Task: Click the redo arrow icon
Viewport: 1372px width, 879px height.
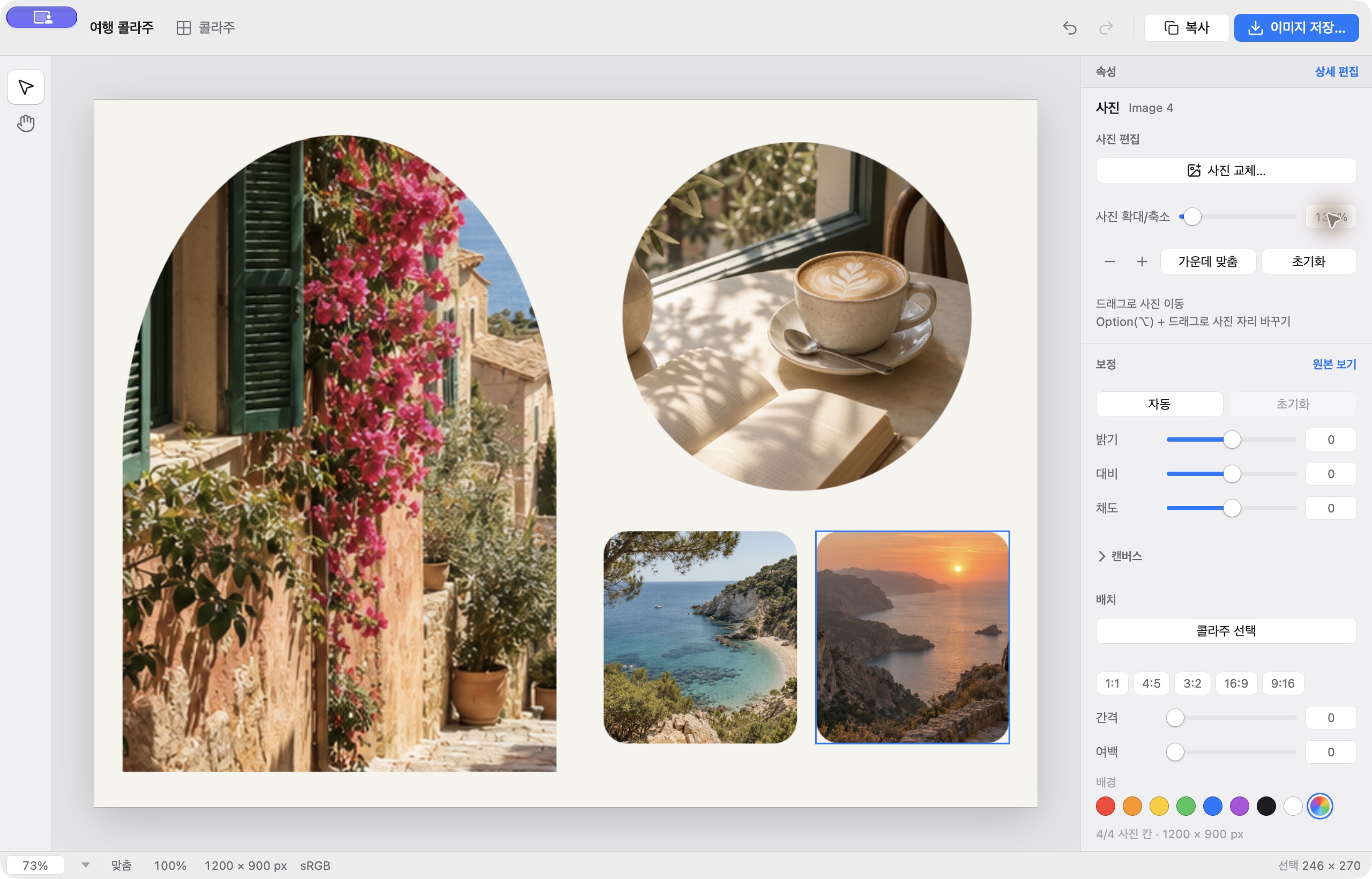Action: pyautogui.click(x=1106, y=27)
